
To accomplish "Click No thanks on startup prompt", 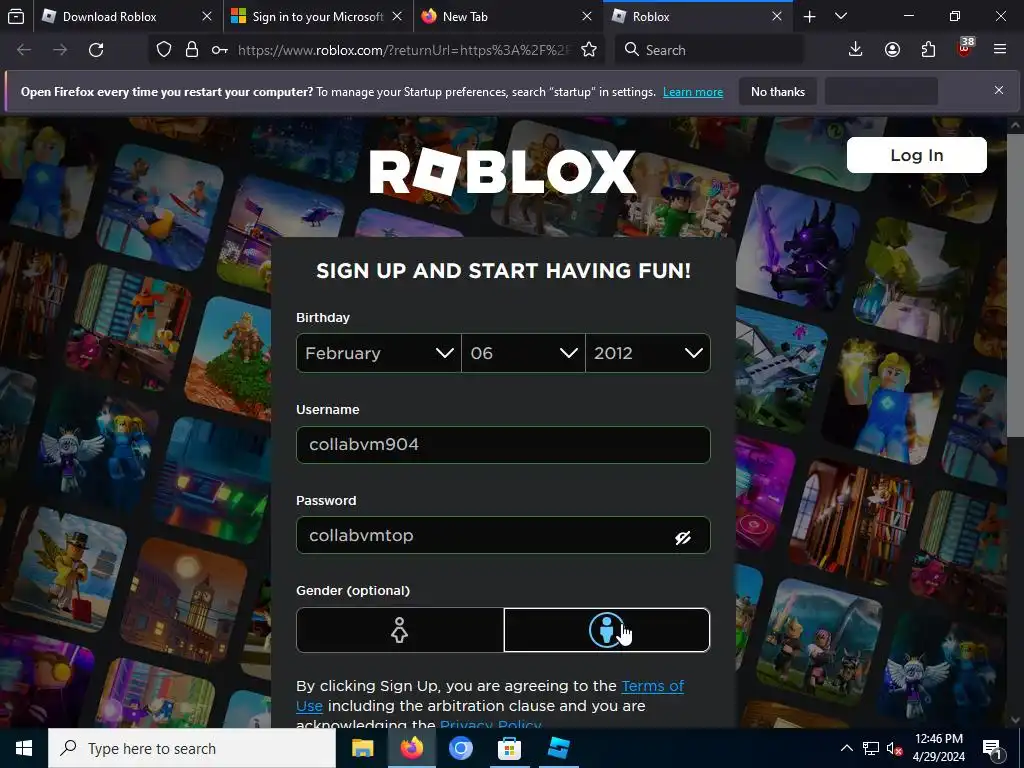I will pos(778,91).
